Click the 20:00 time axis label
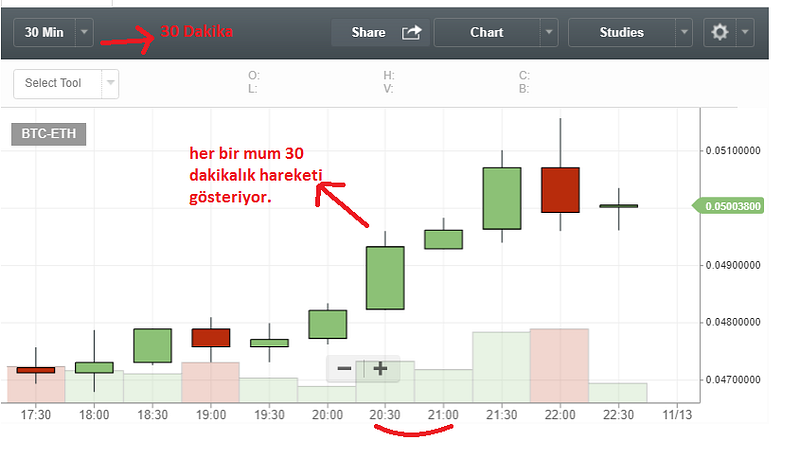The width and height of the screenshot is (800, 456). click(328, 415)
